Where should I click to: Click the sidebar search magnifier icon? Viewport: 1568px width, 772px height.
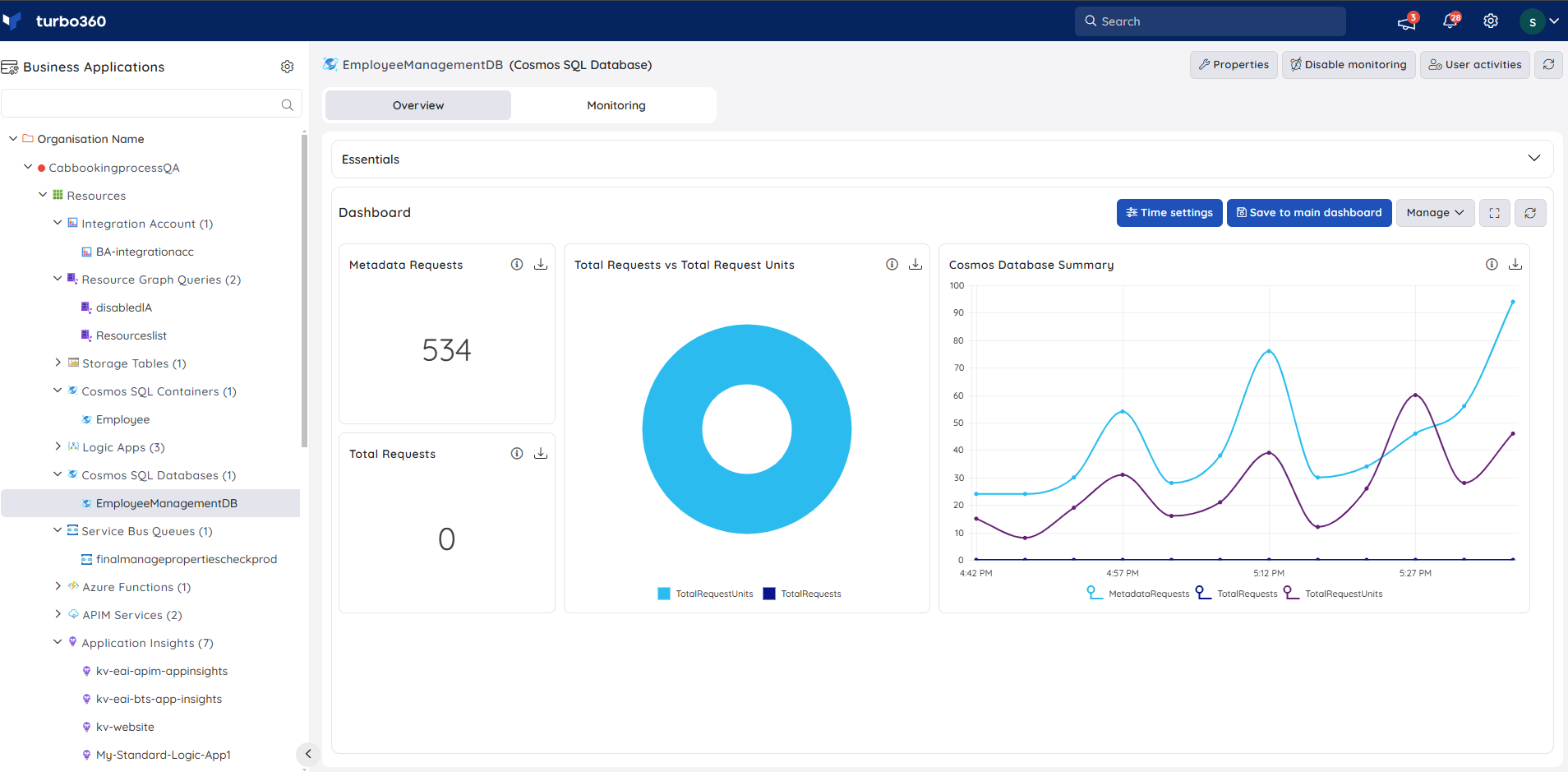coord(287,104)
